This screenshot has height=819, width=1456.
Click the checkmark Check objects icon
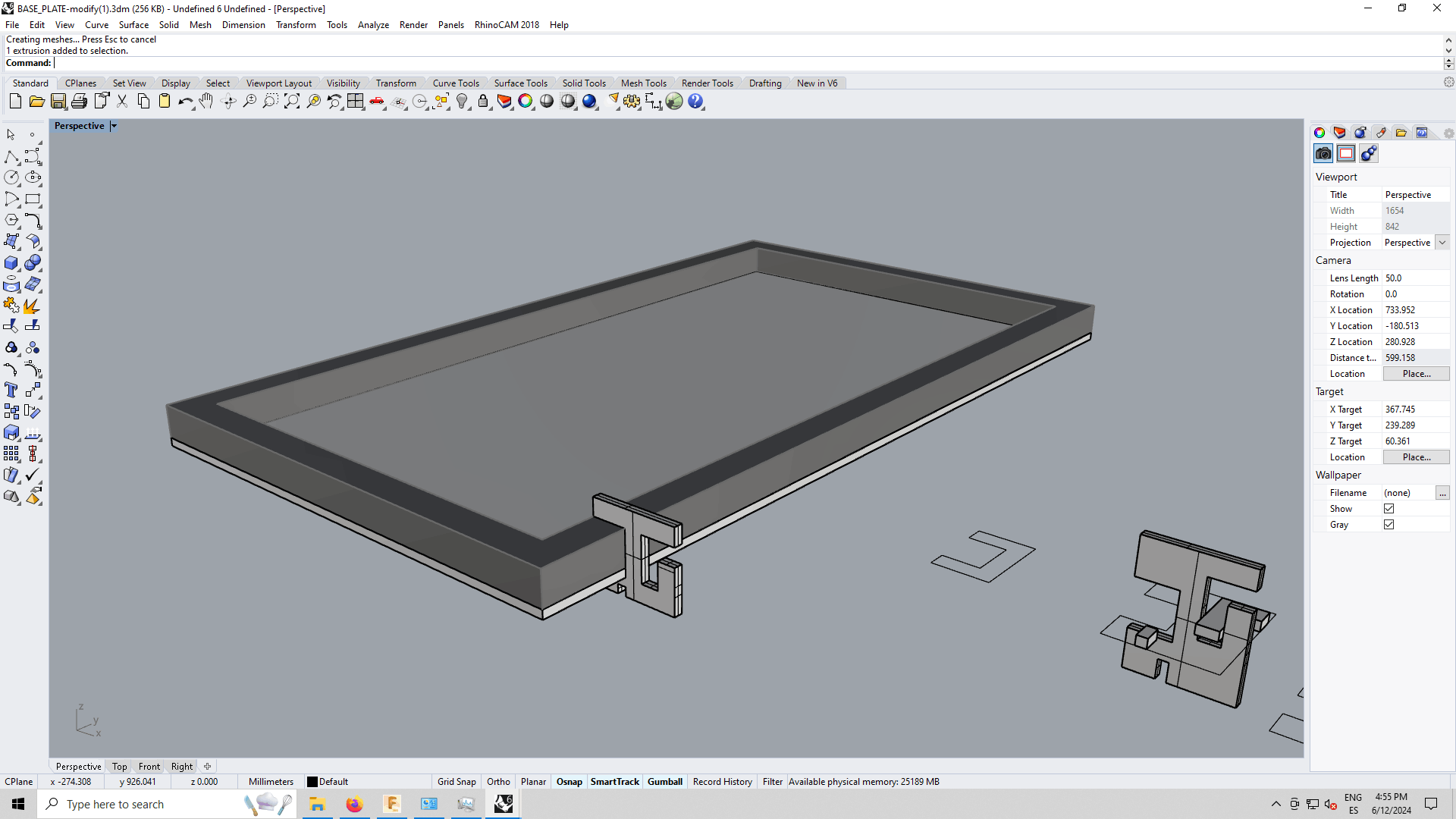(x=33, y=475)
